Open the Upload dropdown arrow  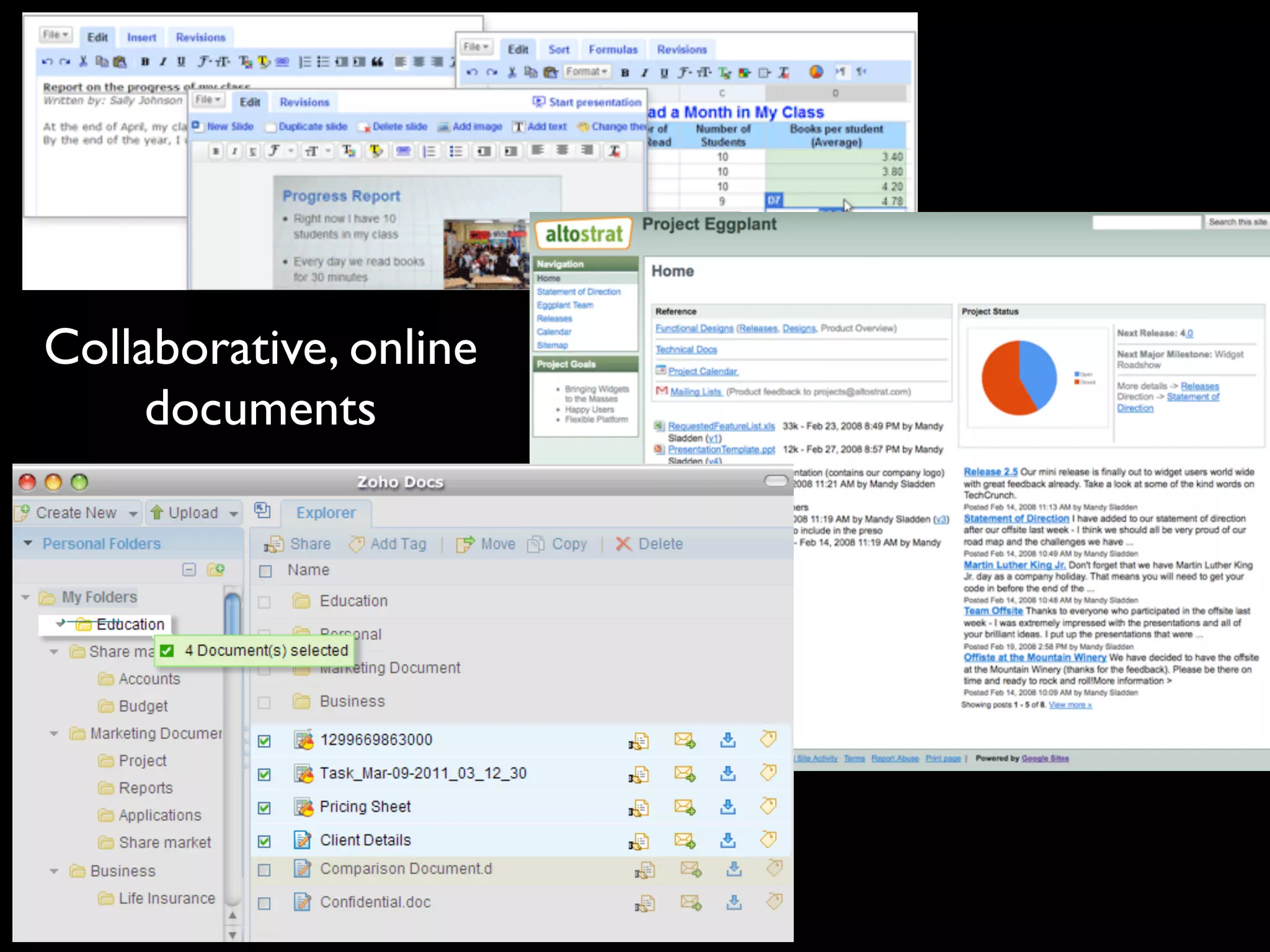[234, 514]
